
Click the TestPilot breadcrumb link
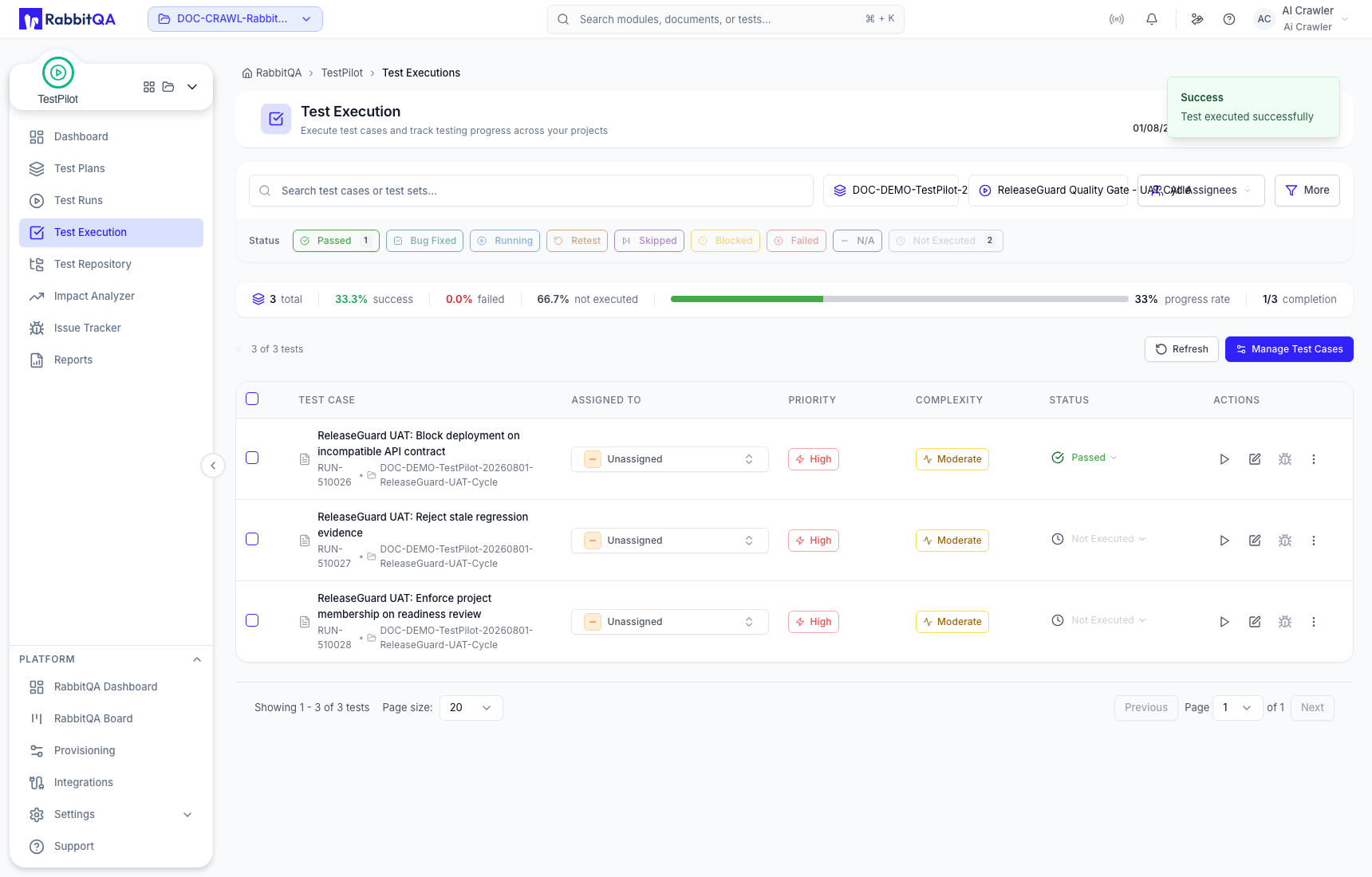tap(342, 73)
